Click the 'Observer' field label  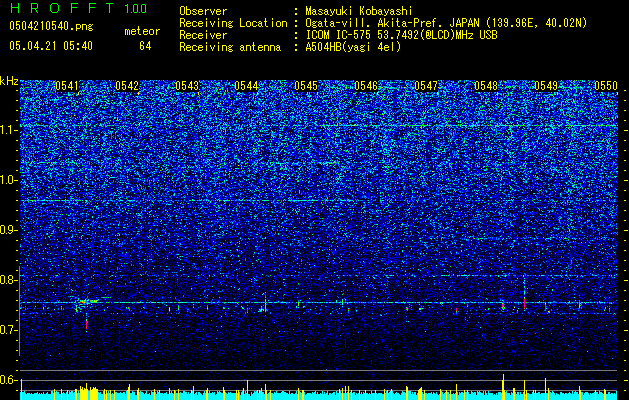[x=203, y=11]
